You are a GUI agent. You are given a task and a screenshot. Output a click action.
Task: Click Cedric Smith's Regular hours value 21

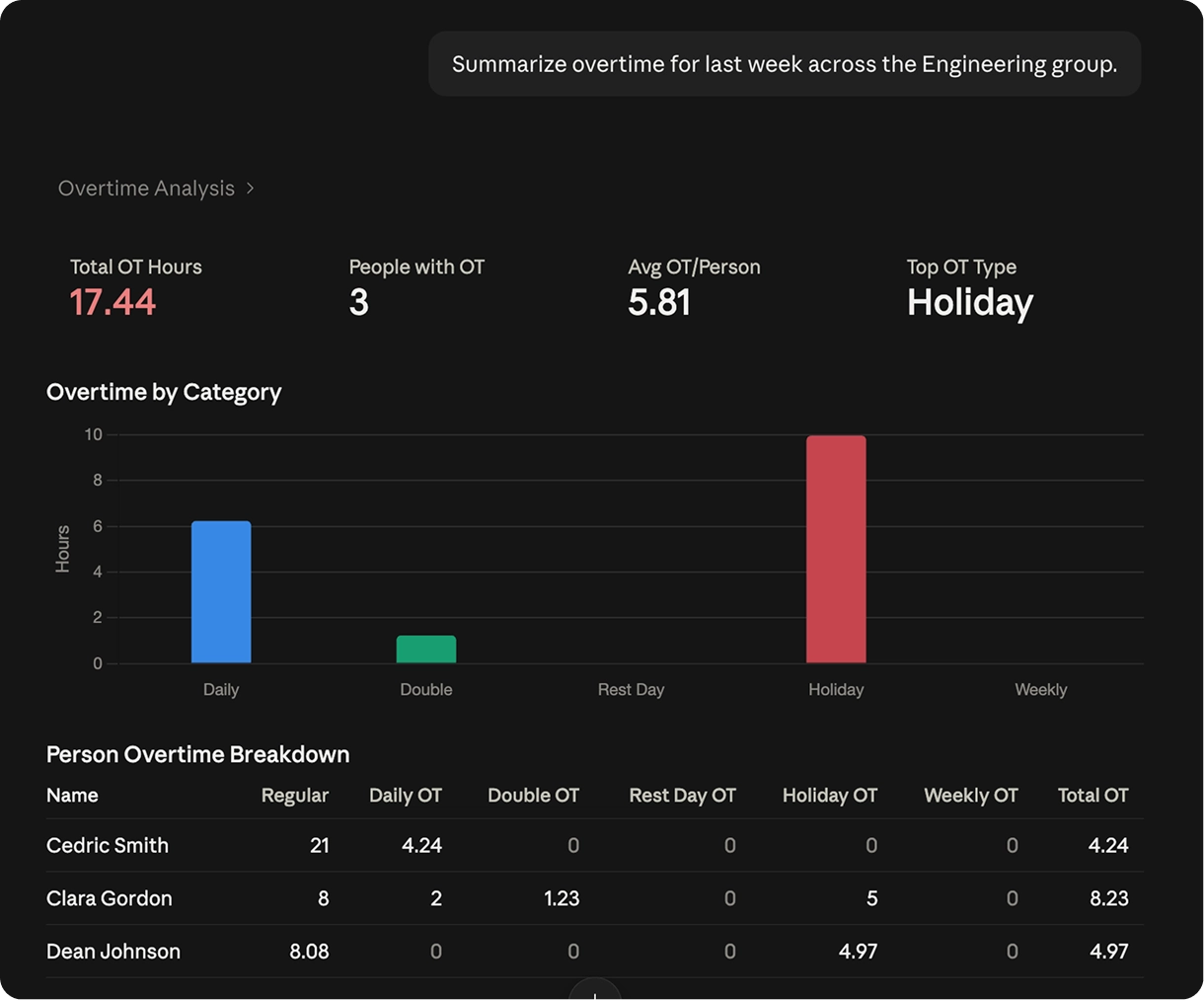click(x=320, y=846)
